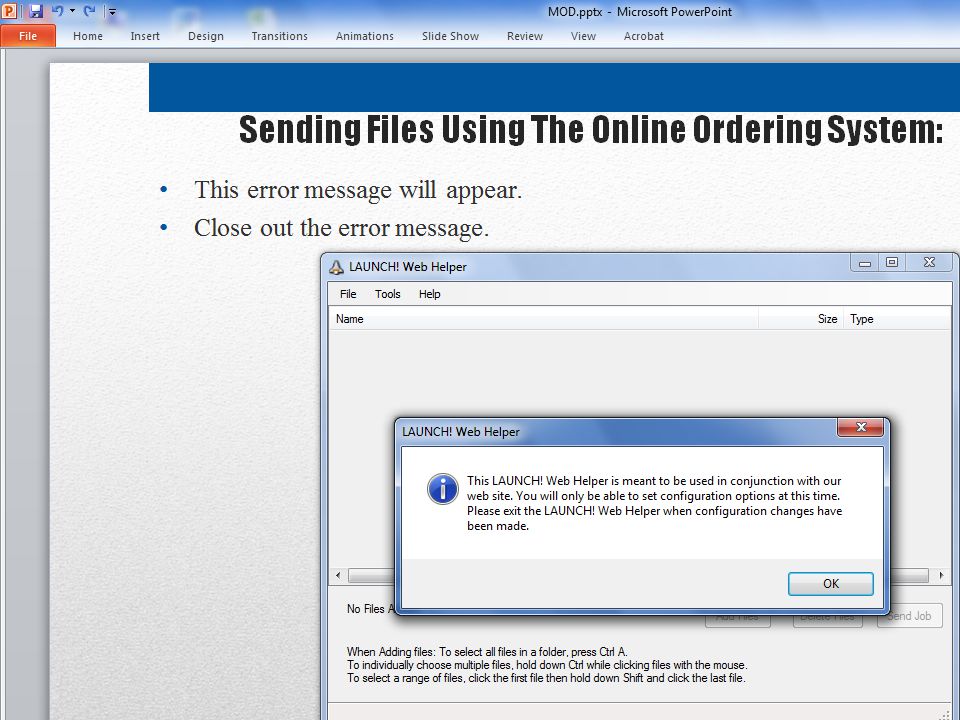The image size is (960, 720).
Task: Click the 'To select a range of files' hint line
Action: (546, 678)
